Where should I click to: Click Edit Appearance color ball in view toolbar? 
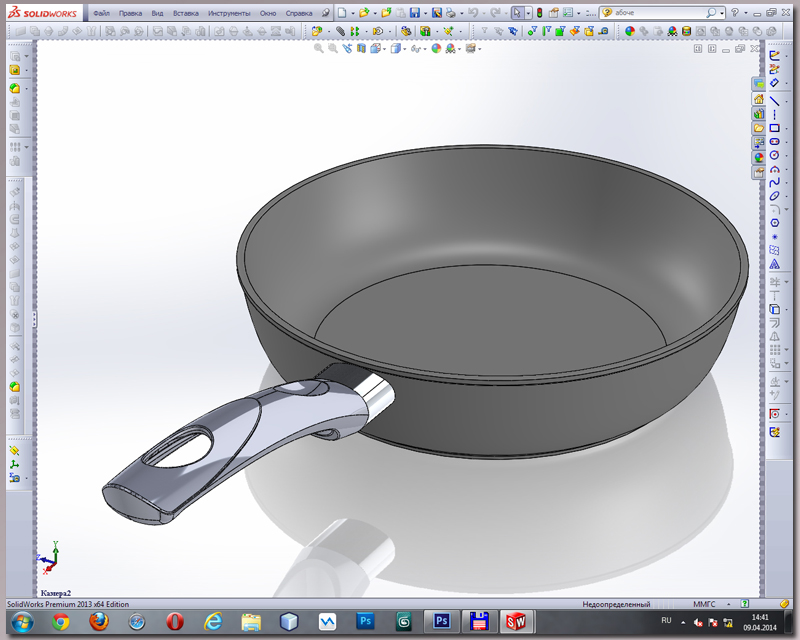(x=436, y=48)
